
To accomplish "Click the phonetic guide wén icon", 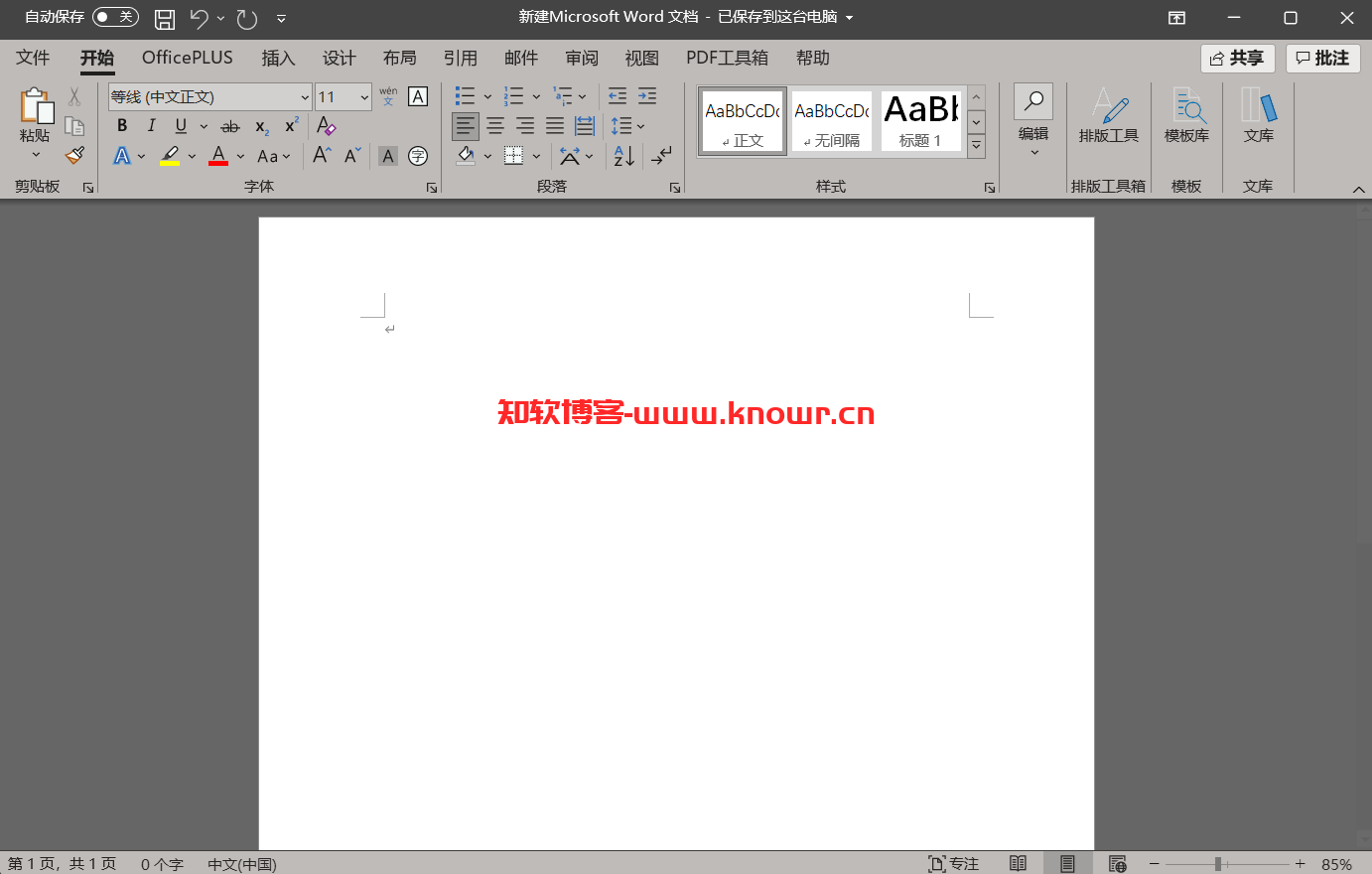I will pyautogui.click(x=388, y=96).
